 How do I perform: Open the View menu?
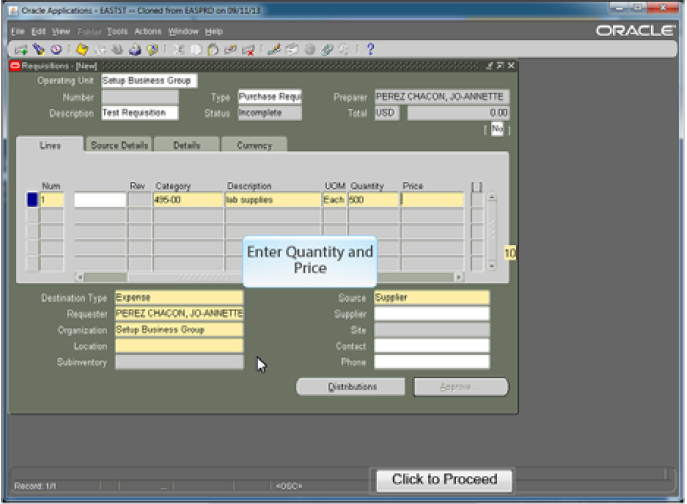[x=61, y=32]
